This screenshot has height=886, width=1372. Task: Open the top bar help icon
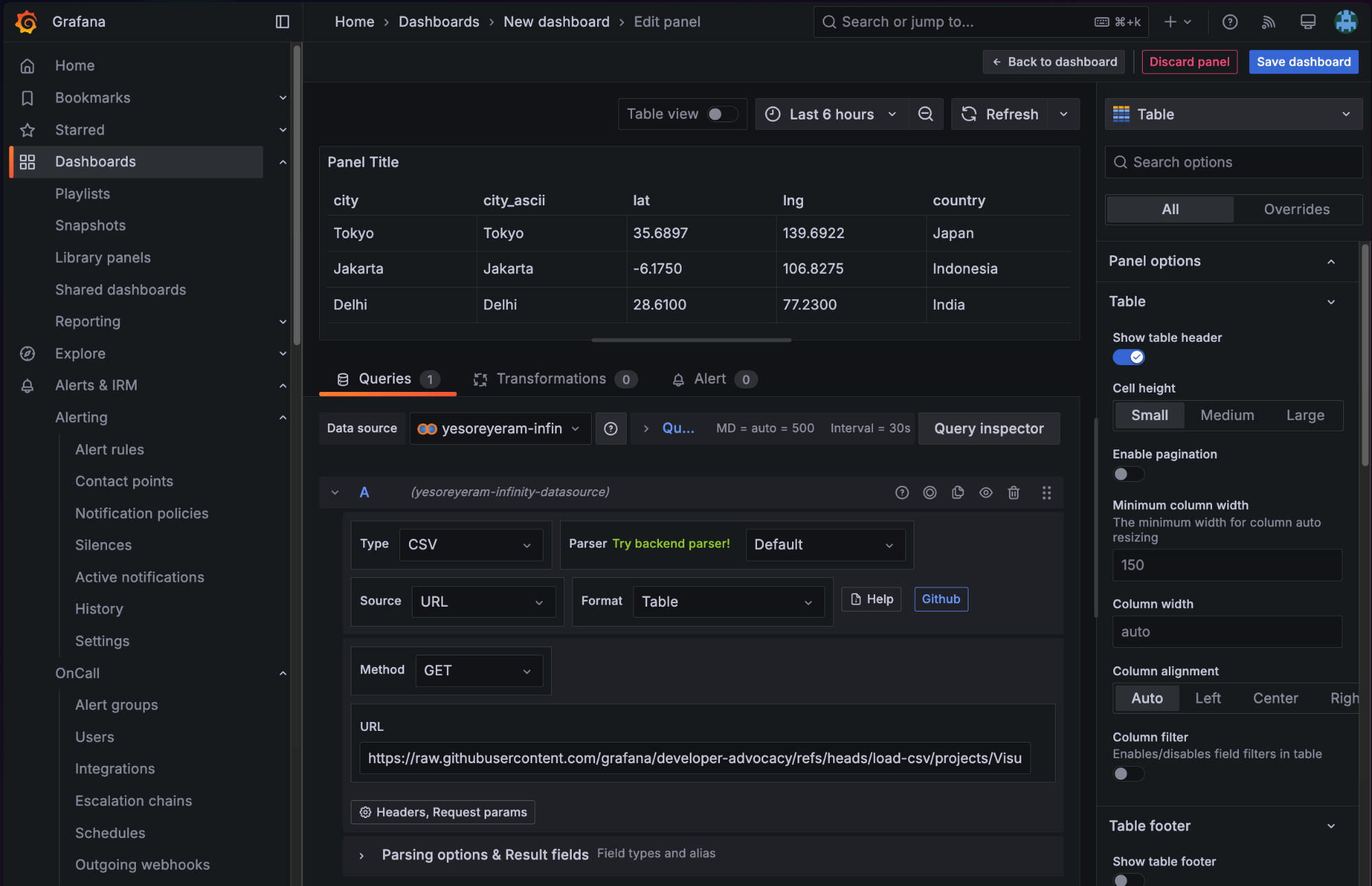[1229, 22]
